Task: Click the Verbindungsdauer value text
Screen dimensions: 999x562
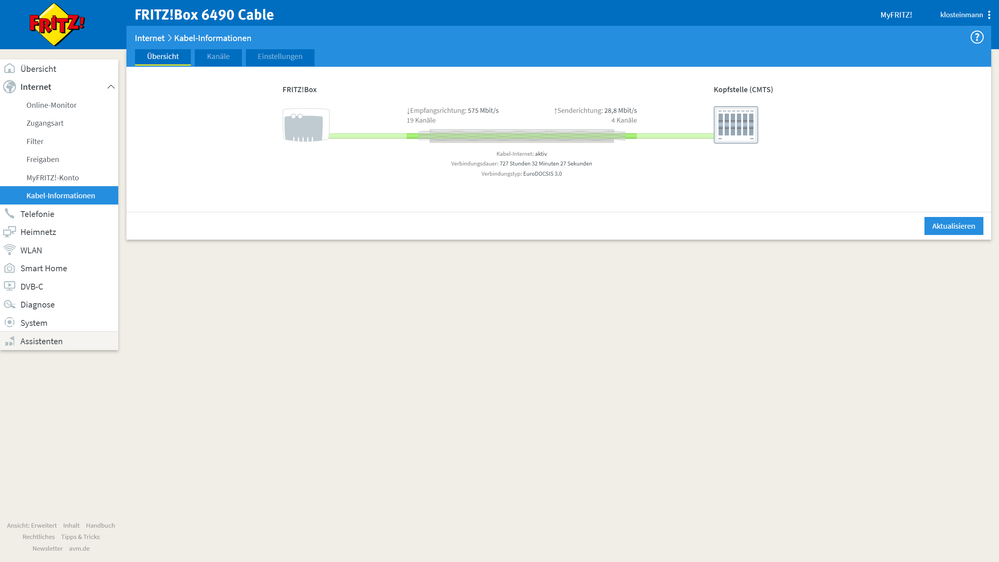Action: [x=545, y=164]
